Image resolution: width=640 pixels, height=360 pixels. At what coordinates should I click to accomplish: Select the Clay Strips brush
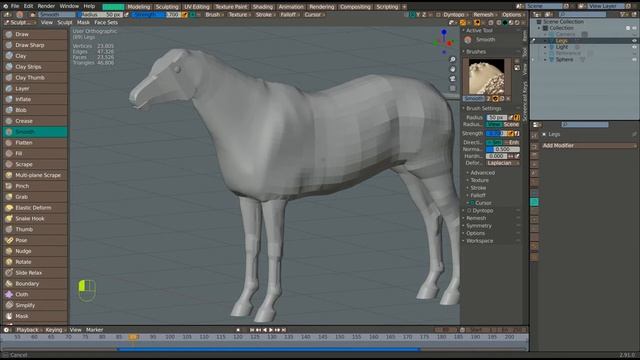(x=35, y=67)
